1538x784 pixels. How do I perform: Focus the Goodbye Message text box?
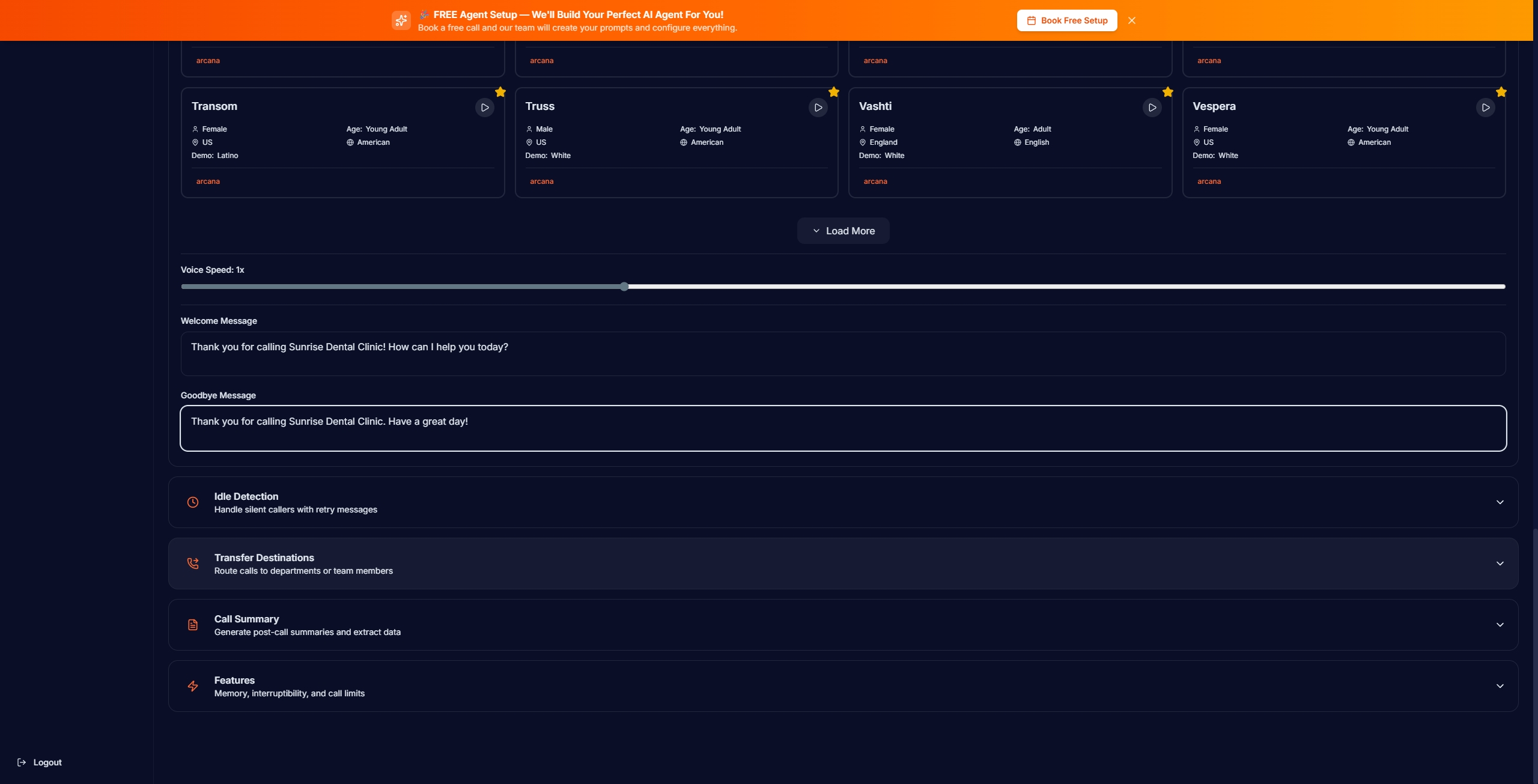point(843,428)
